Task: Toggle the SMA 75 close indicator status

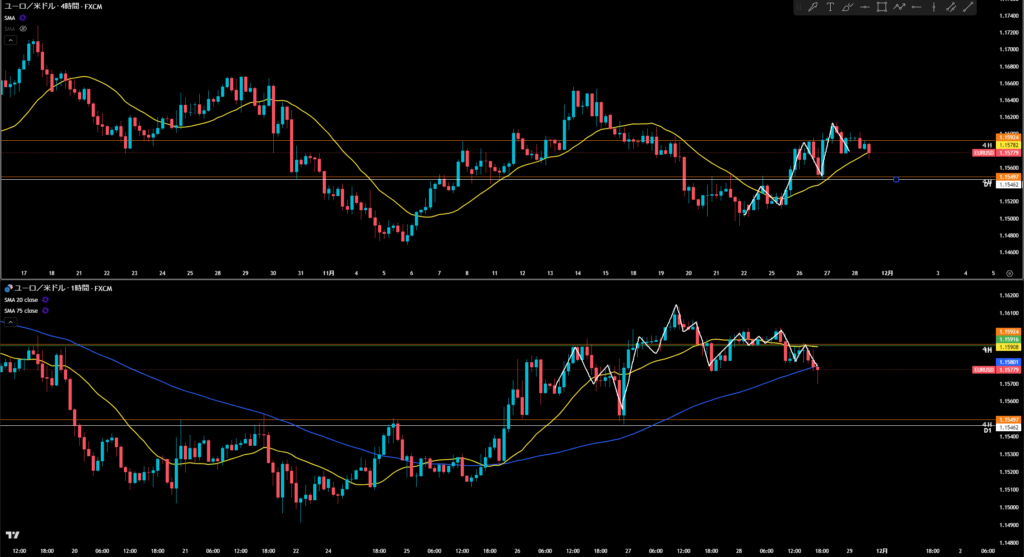Action: pyautogui.click(x=43, y=311)
